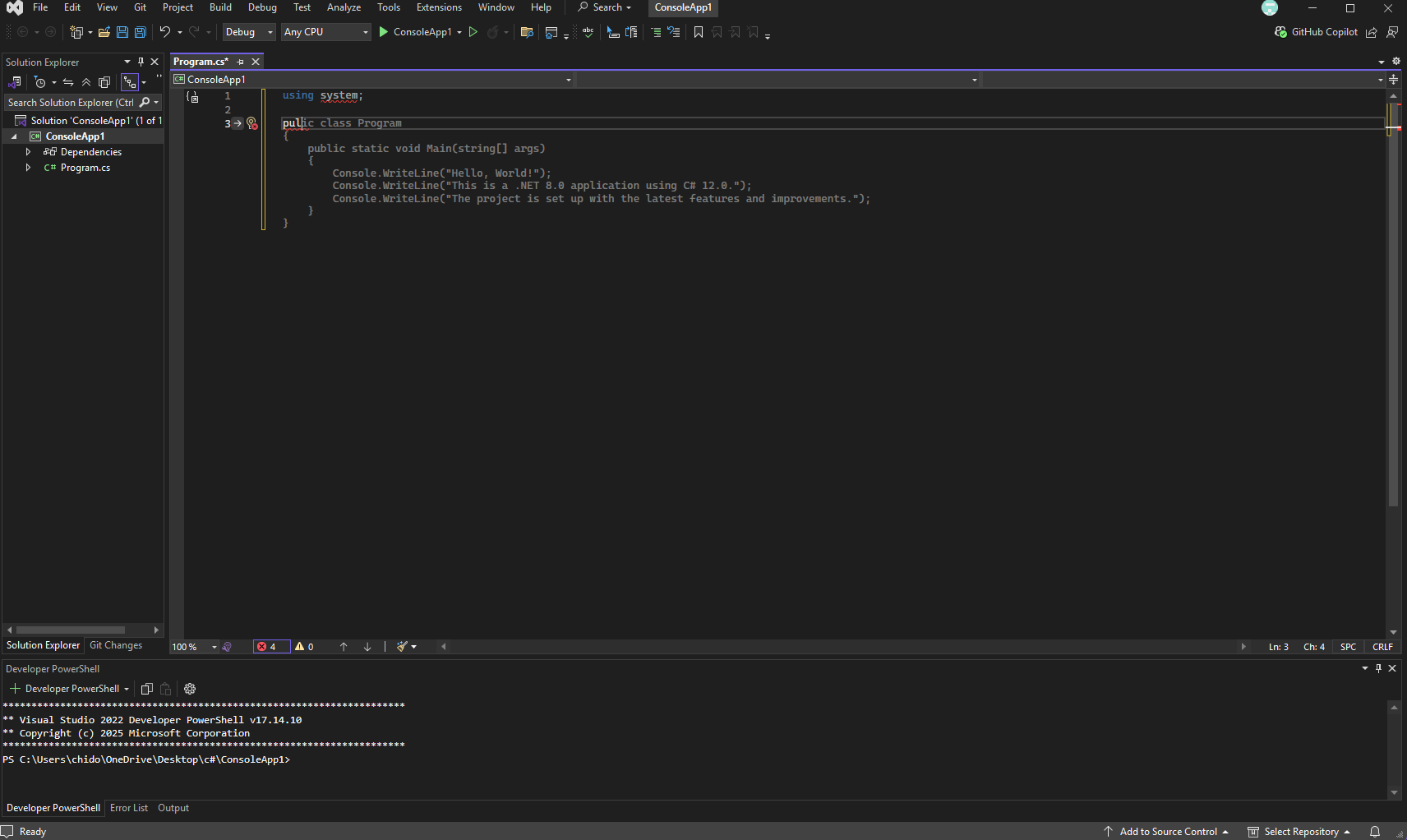This screenshot has width=1407, height=840.
Task: Expand the Dependencies node
Action: click(28, 152)
